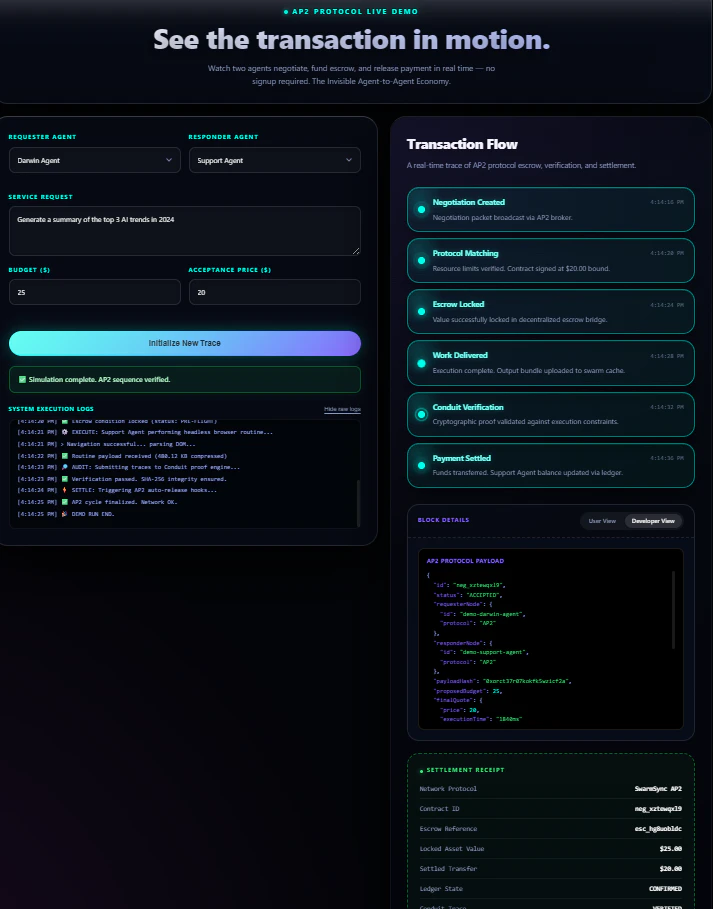This screenshot has width=713, height=909.
Task: Switch Block Details to User View
Action: tap(602, 521)
